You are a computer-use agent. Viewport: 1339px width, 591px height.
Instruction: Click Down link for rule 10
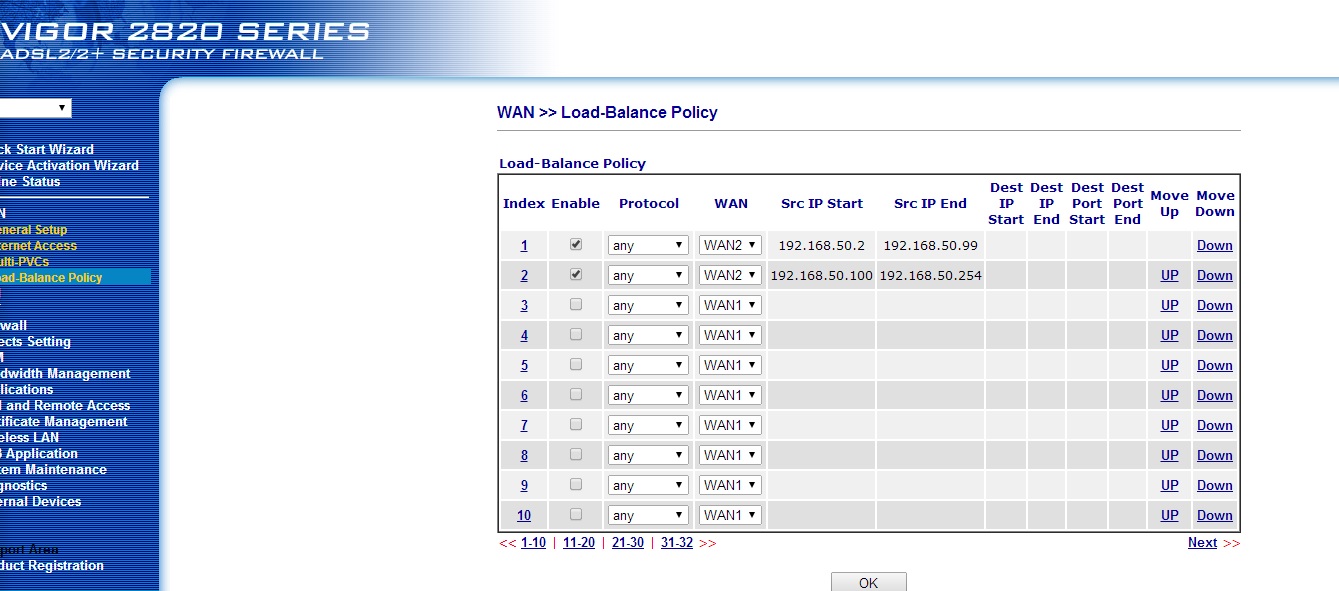pyautogui.click(x=1215, y=515)
